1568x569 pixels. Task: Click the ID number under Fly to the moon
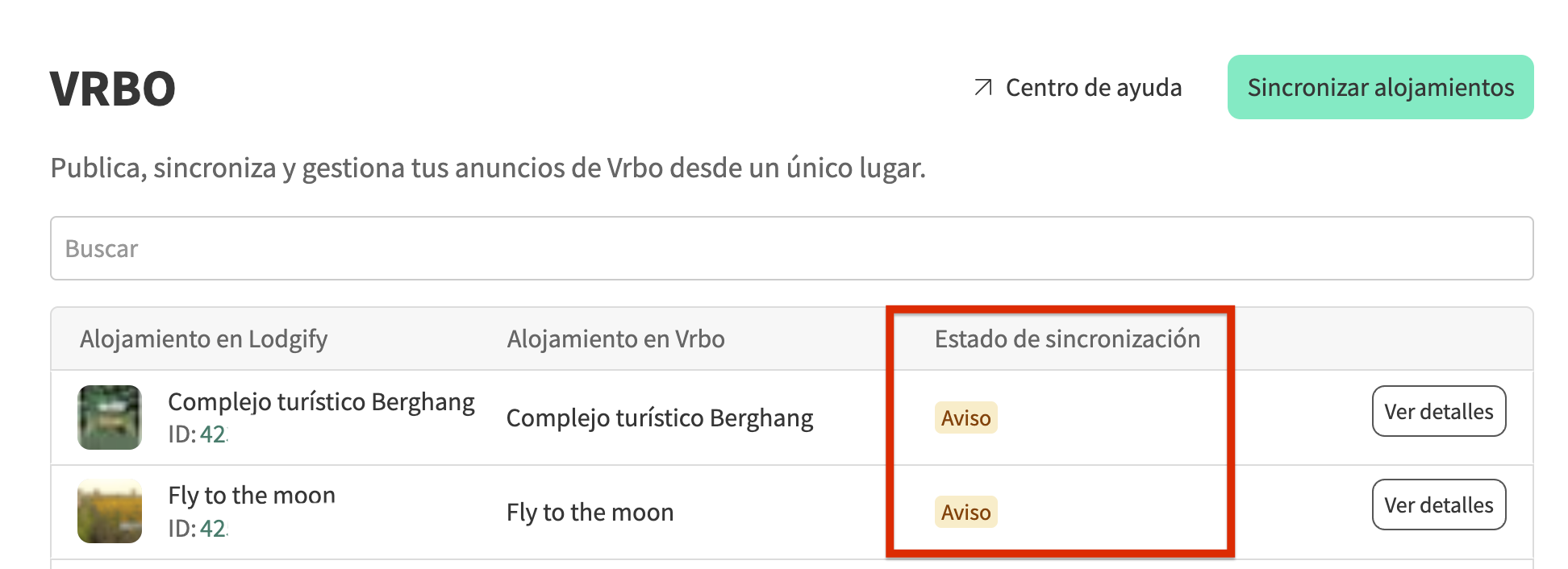[213, 529]
